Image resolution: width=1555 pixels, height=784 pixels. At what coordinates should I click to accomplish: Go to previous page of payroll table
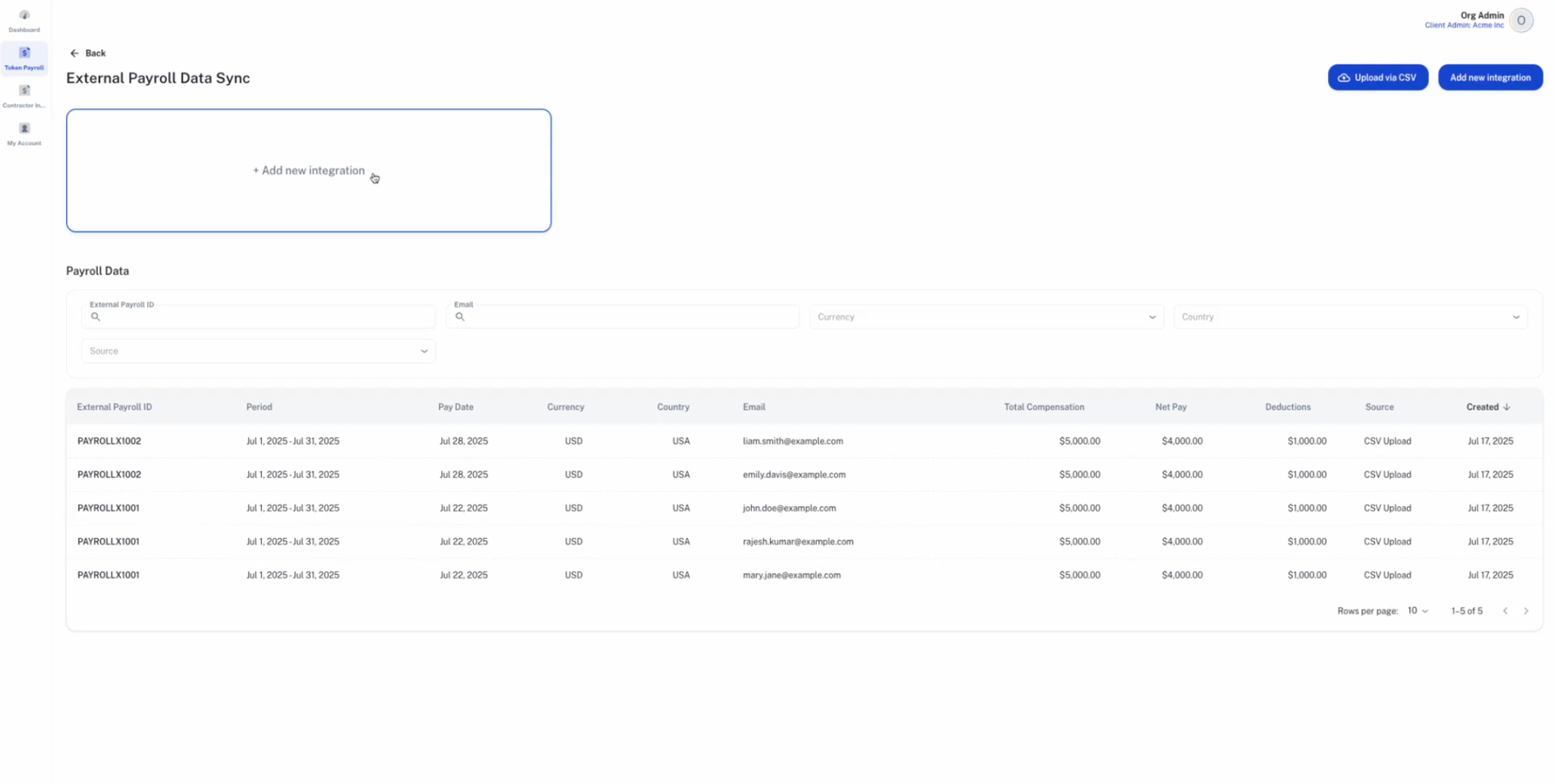click(1505, 611)
